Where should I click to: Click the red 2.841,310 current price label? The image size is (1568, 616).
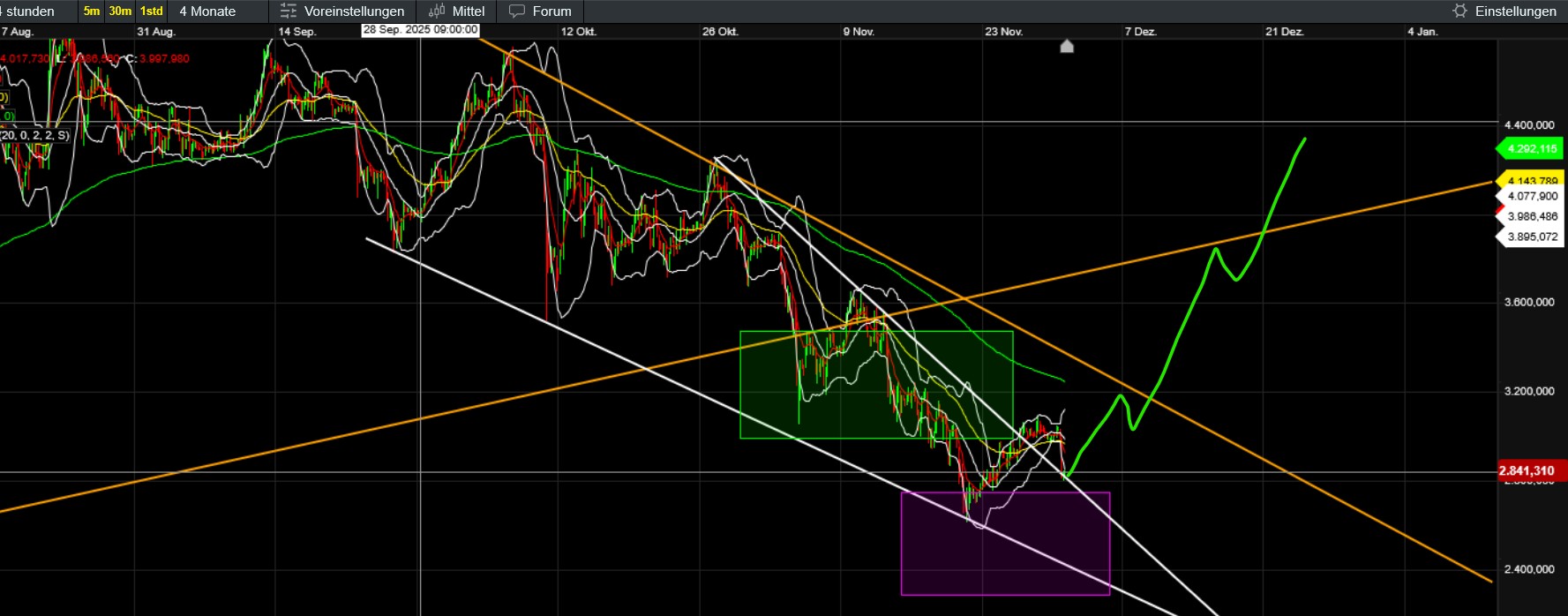(x=1531, y=471)
